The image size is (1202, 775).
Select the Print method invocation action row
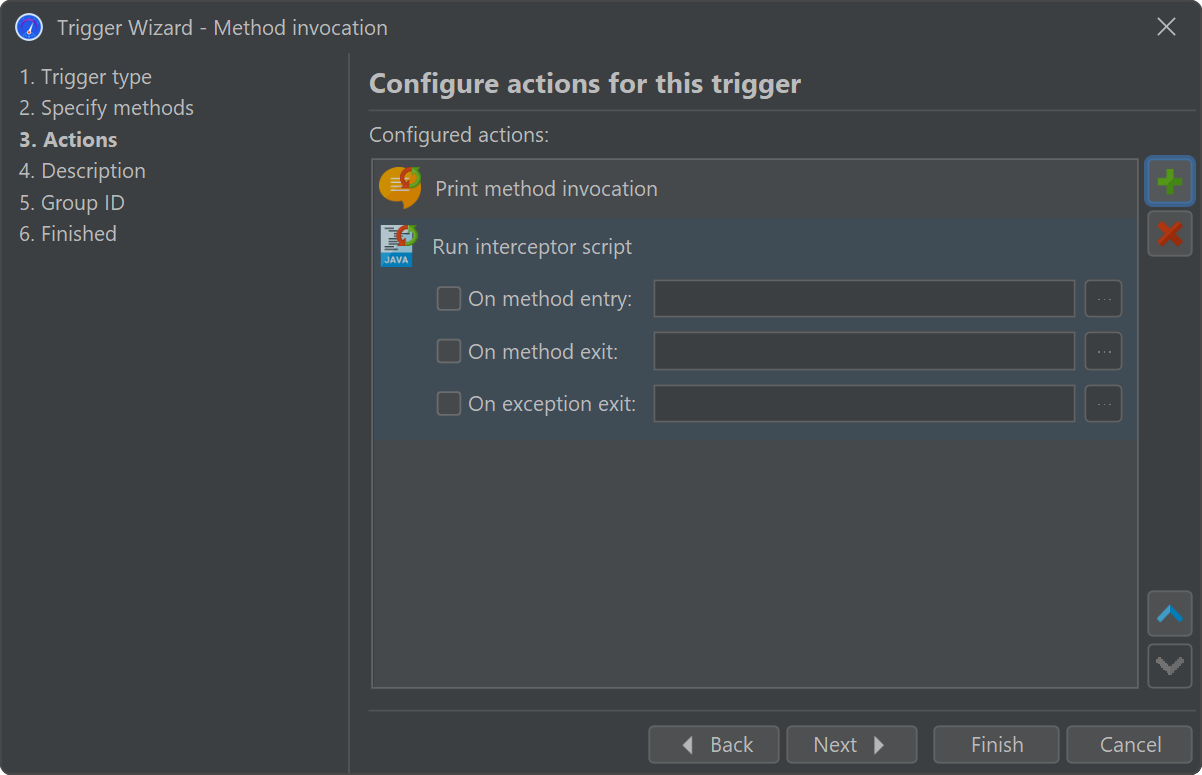pos(700,189)
